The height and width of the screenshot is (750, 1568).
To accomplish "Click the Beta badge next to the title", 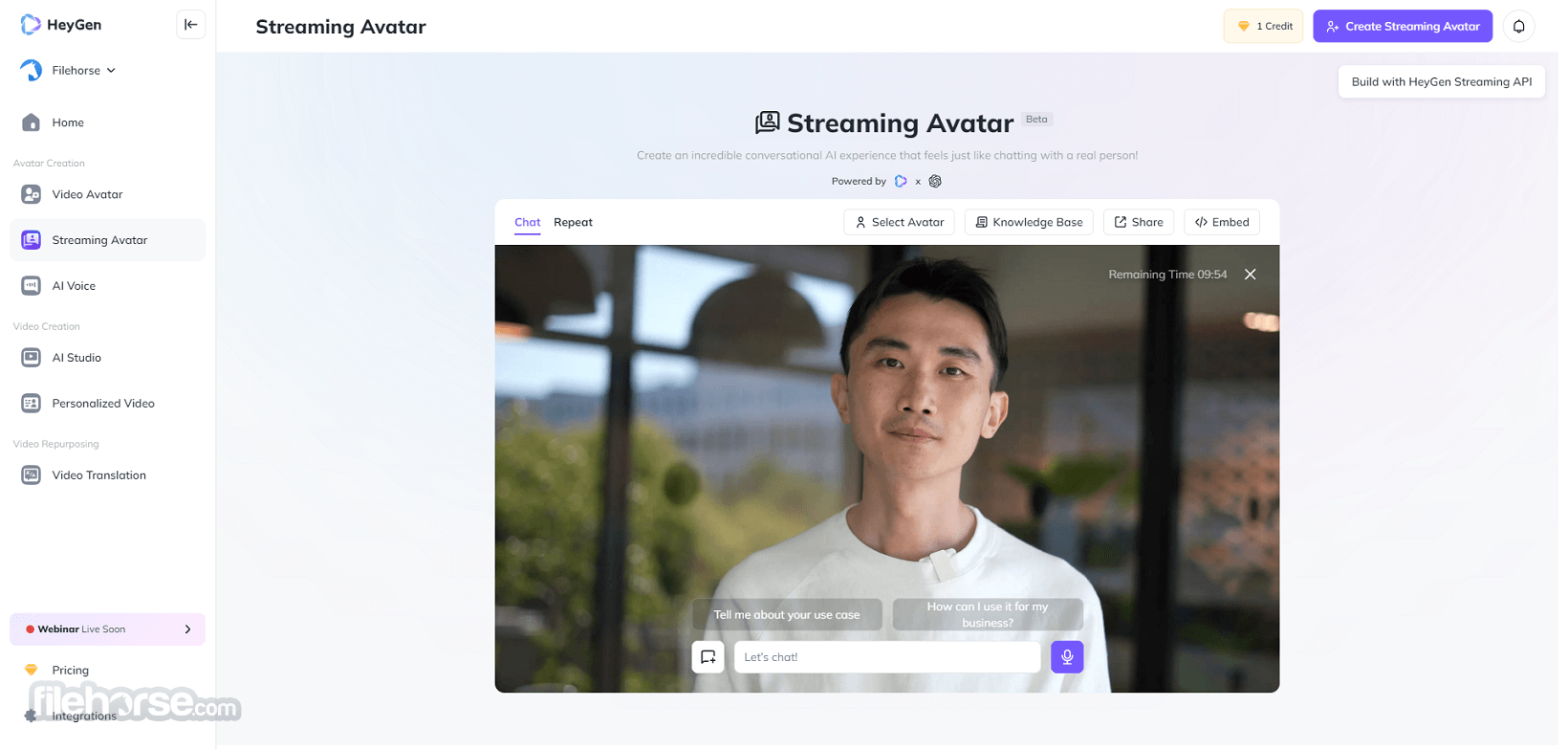I will [1037, 120].
